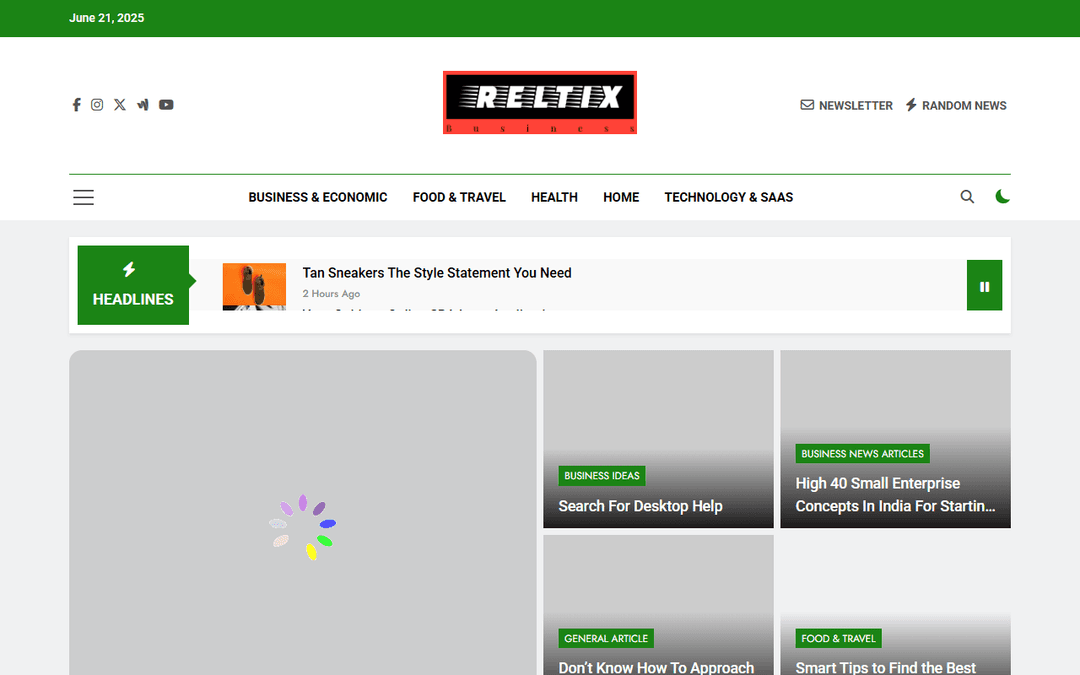Click the Food & Travel card tag

(x=838, y=638)
